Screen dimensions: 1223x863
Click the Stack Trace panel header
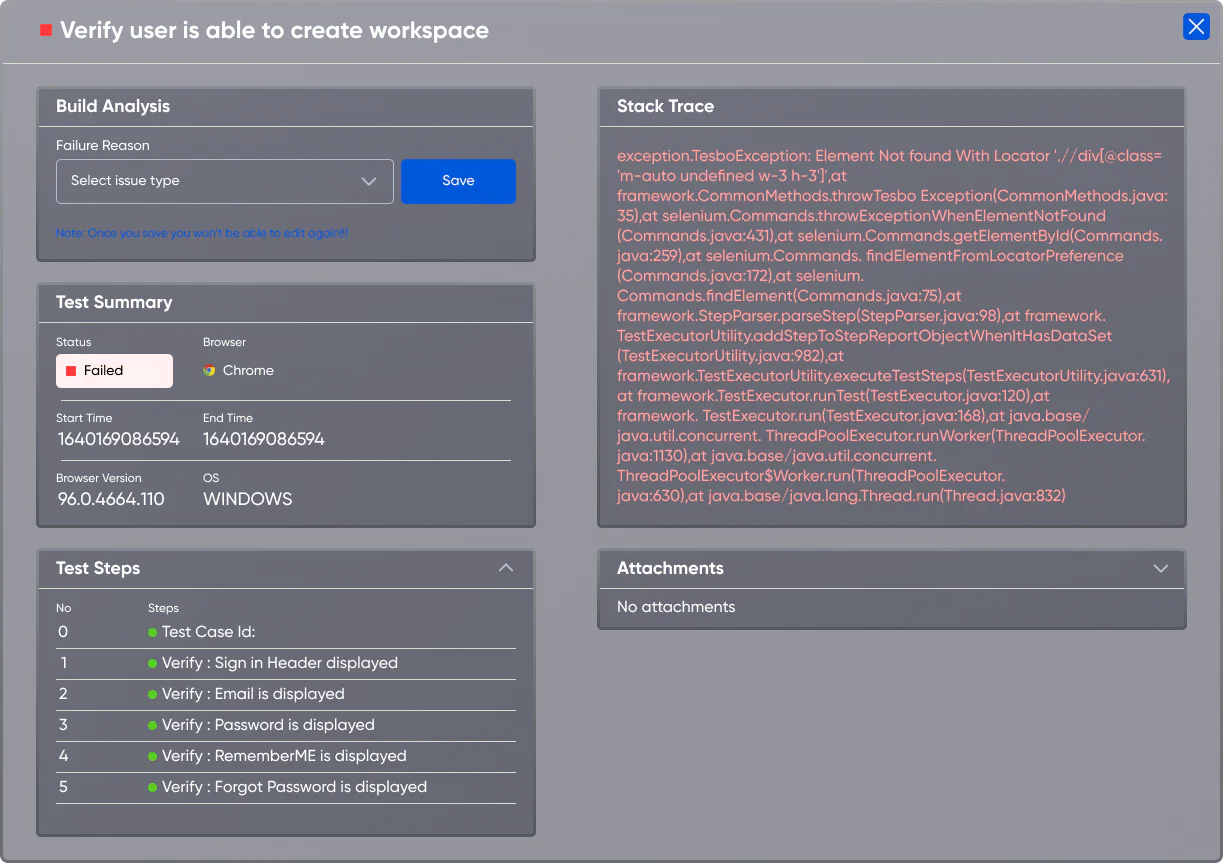point(892,107)
